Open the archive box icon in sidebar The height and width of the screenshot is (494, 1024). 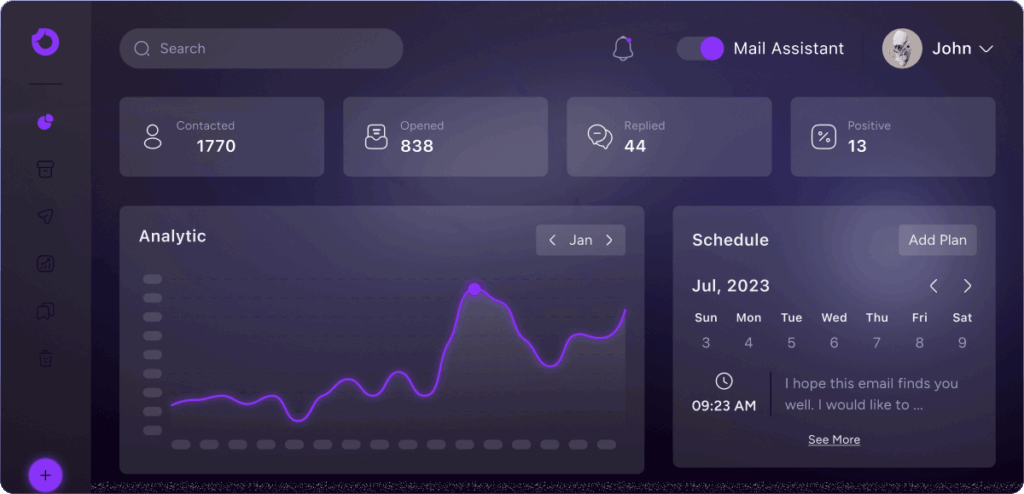pyautogui.click(x=45, y=169)
